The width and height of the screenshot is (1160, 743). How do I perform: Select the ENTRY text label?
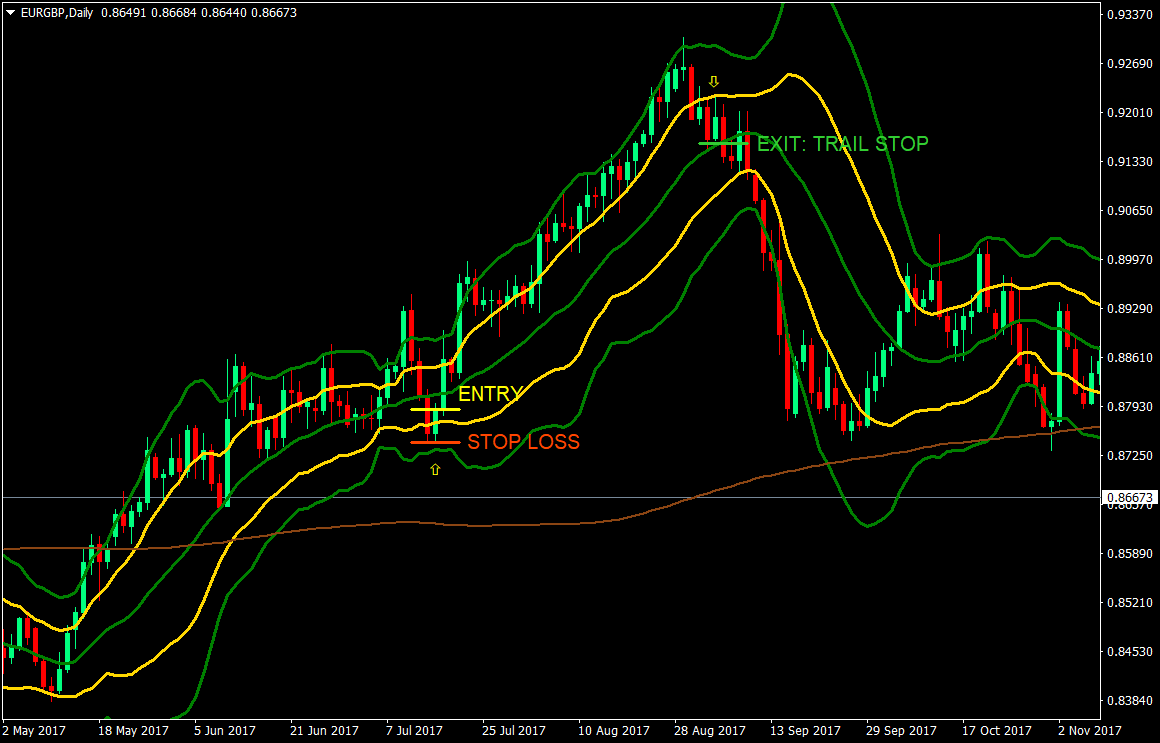490,394
